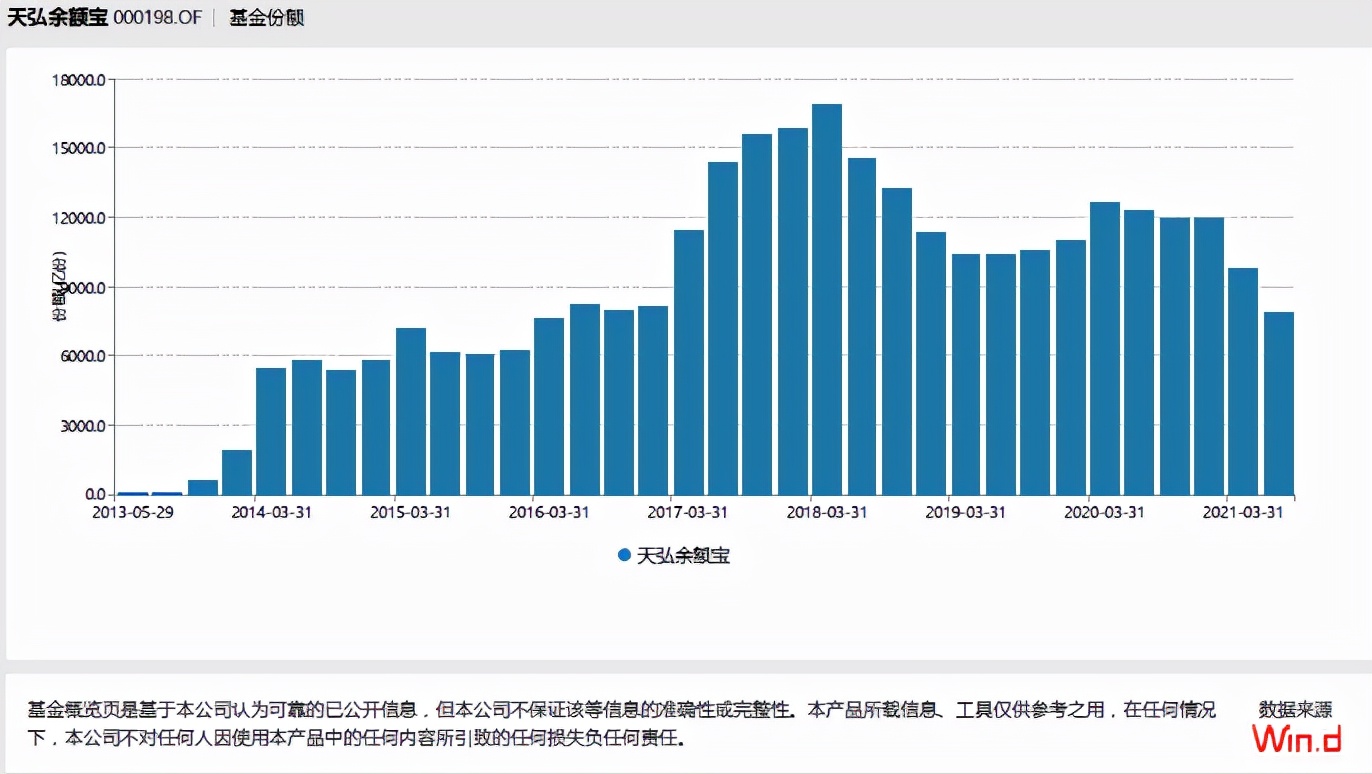Click the 18000.0 y-axis label
1372x774 pixels.
[79, 79]
